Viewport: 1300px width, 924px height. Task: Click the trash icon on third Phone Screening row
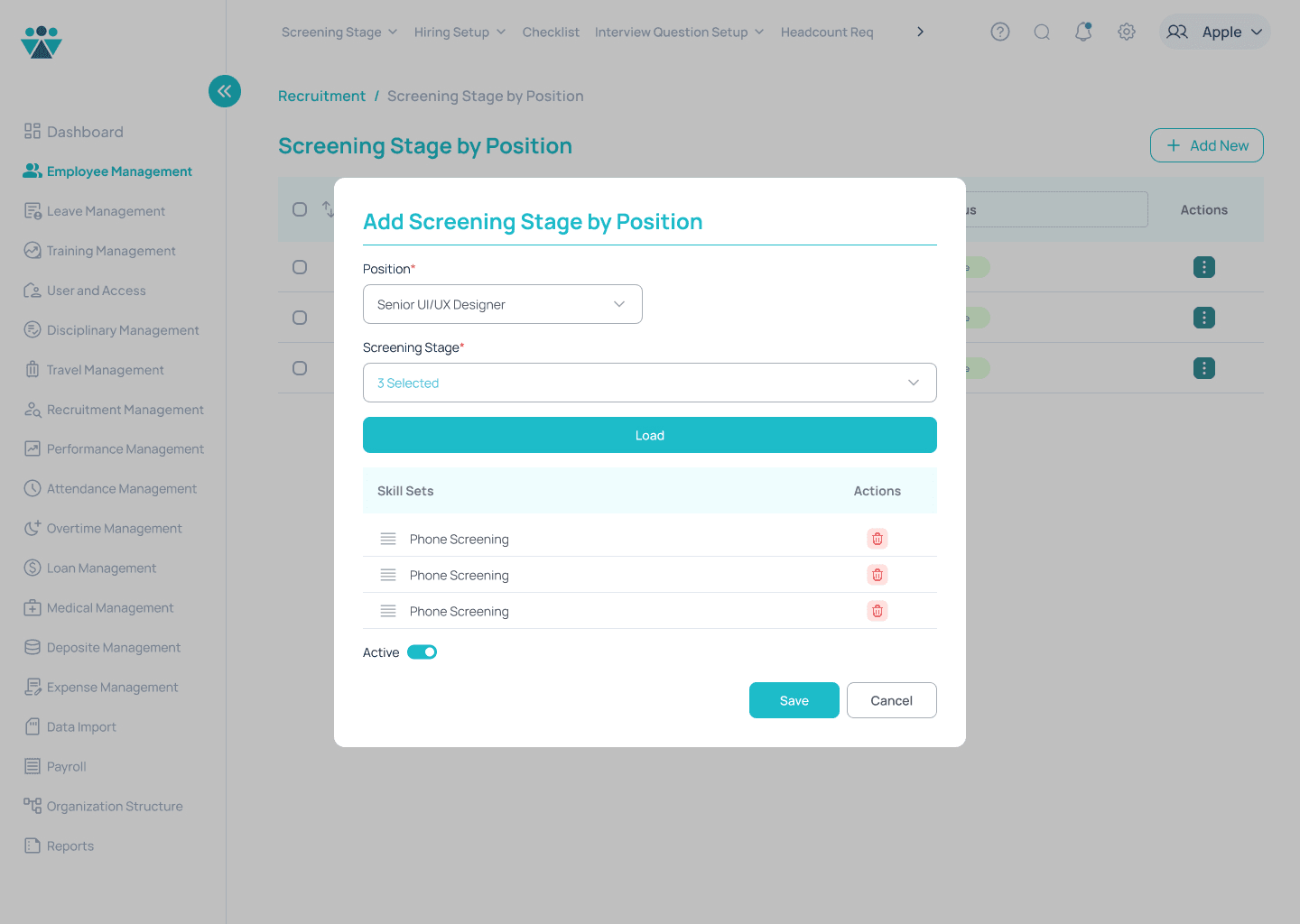(877, 611)
